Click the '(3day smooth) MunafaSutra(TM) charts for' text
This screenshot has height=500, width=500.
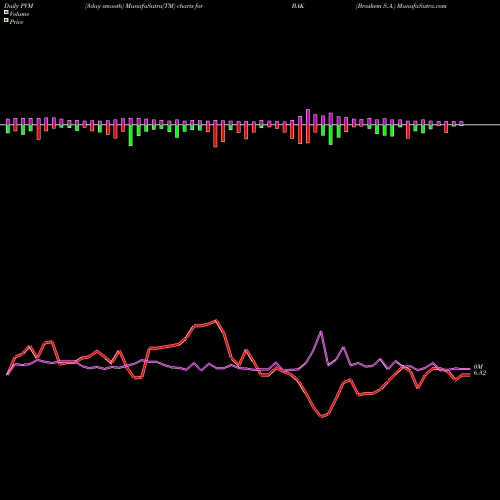pos(144,6)
